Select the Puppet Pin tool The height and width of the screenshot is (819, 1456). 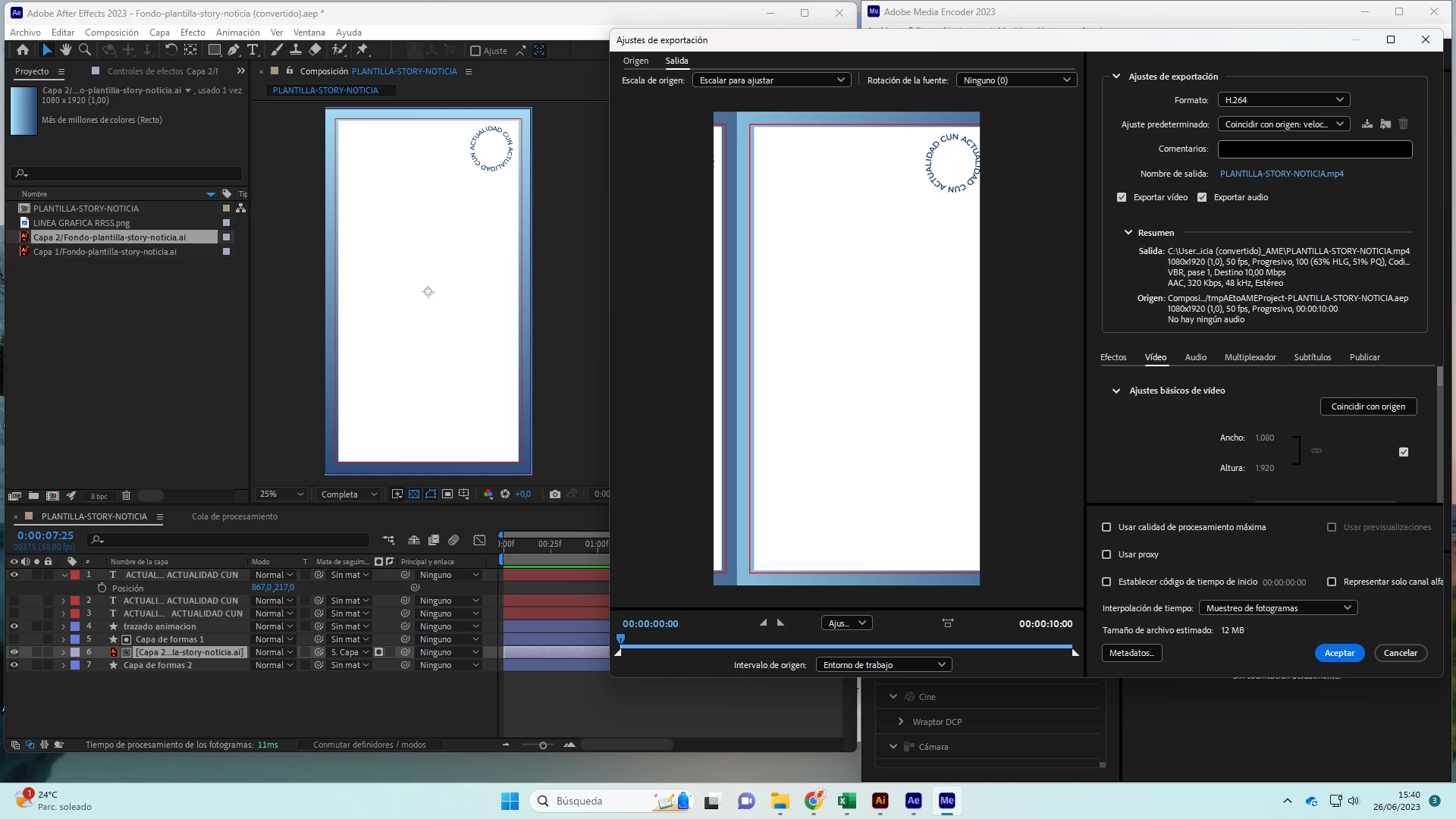click(362, 50)
